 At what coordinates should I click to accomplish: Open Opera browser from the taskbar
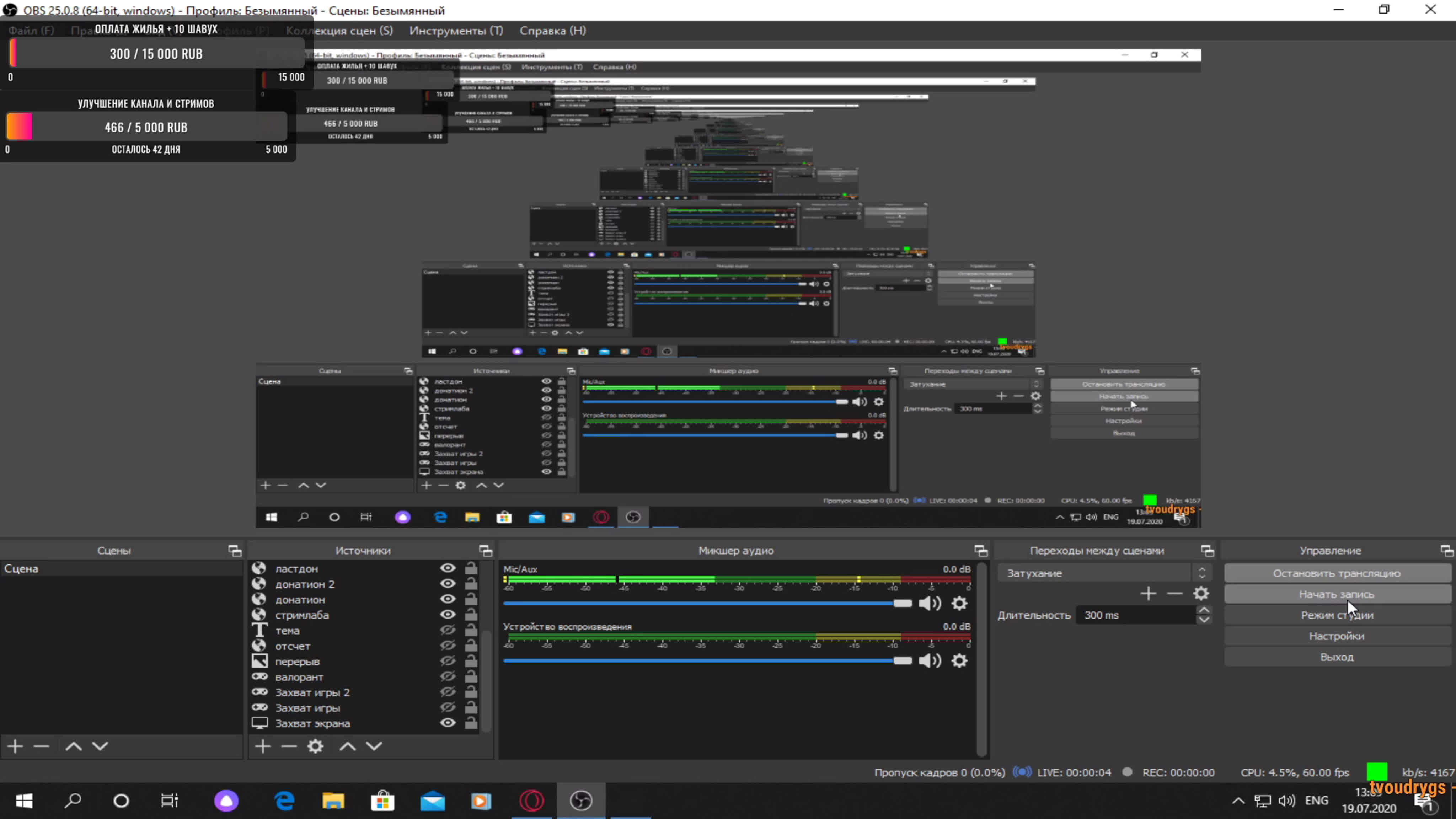tap(532, 801)
